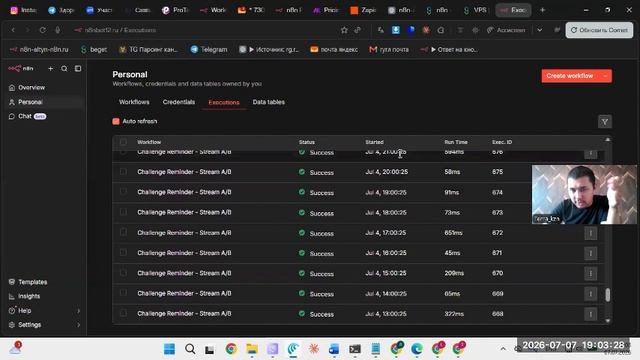Show hidden system tray icons chevron
The width and height of the screenshot is (640, 360).
[x=503, y=349]
